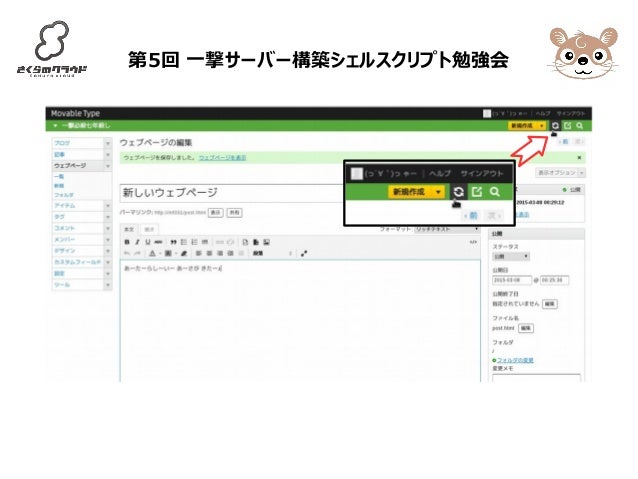Viewport: 638px width, 479px height.
Task: Insert a bulleted list in the editor
Action: [x=184, y=242]
